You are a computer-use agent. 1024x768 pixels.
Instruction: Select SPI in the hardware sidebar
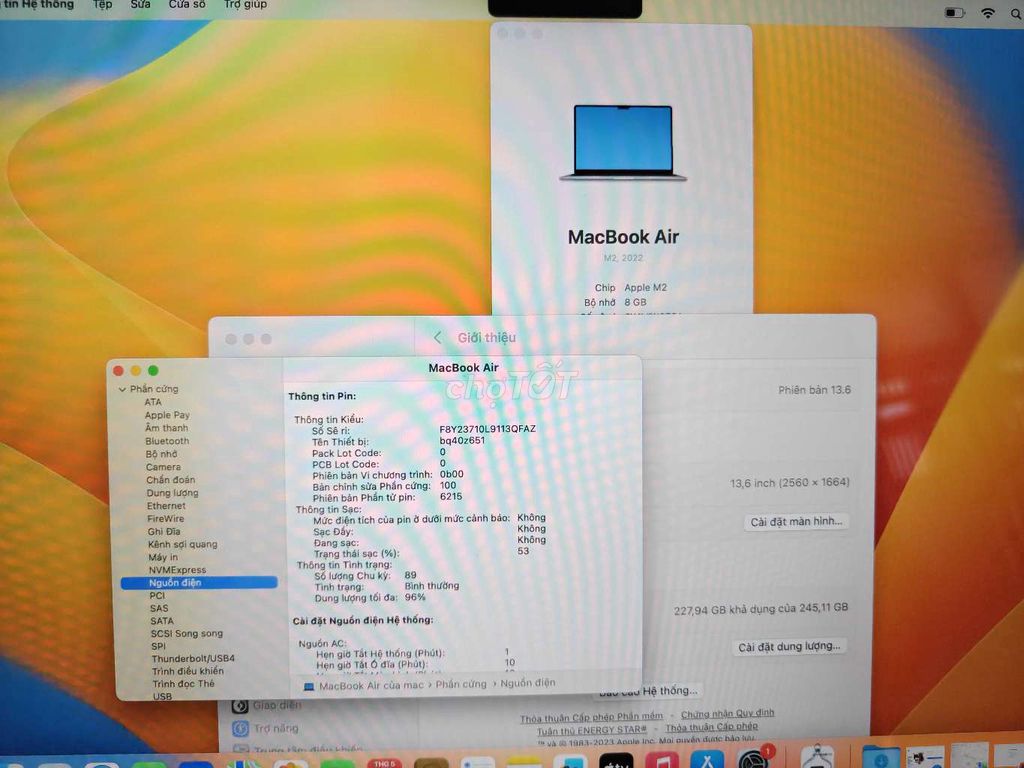click(x=158, y=647)
